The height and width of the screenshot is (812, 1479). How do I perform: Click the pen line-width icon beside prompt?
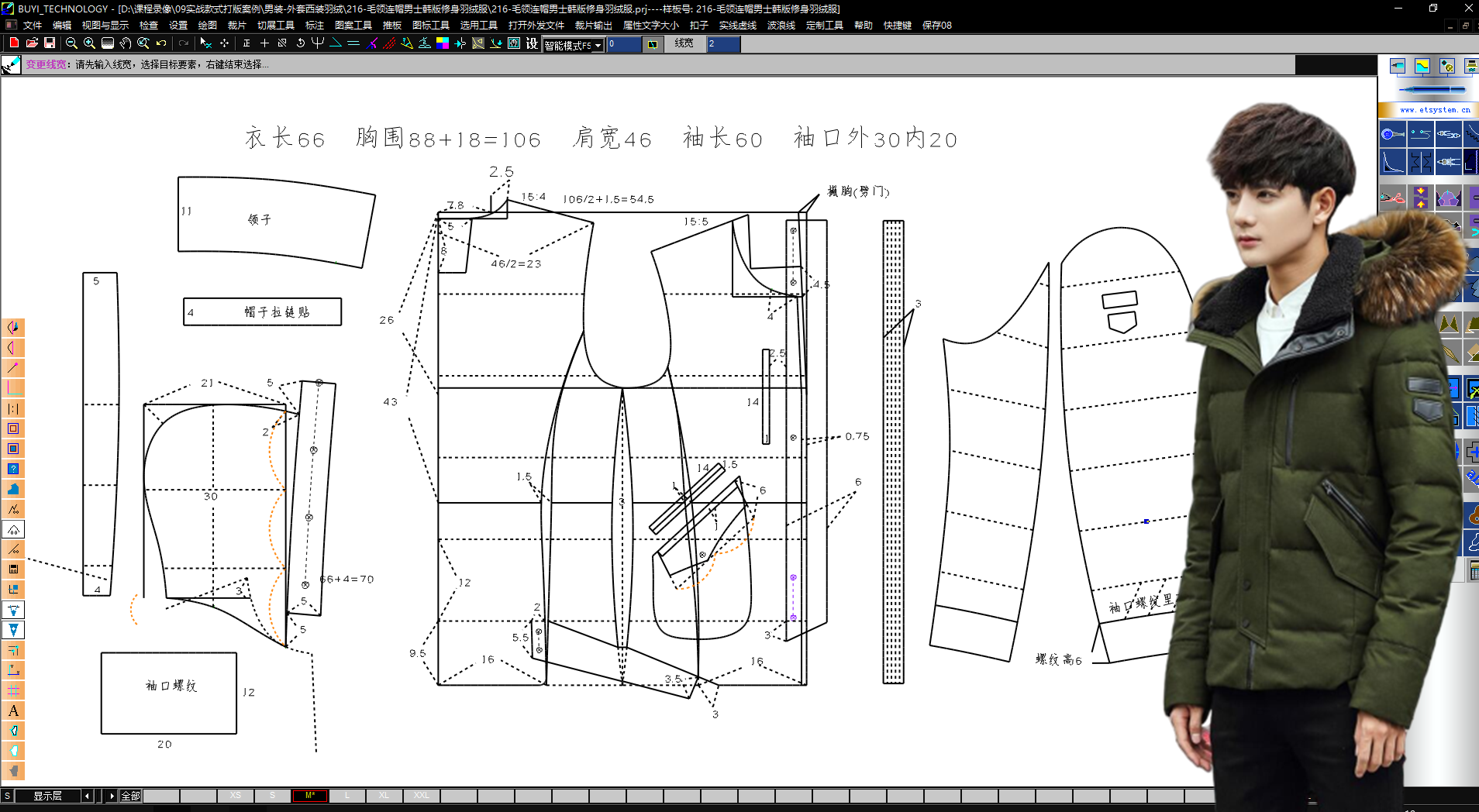[11, 65]
